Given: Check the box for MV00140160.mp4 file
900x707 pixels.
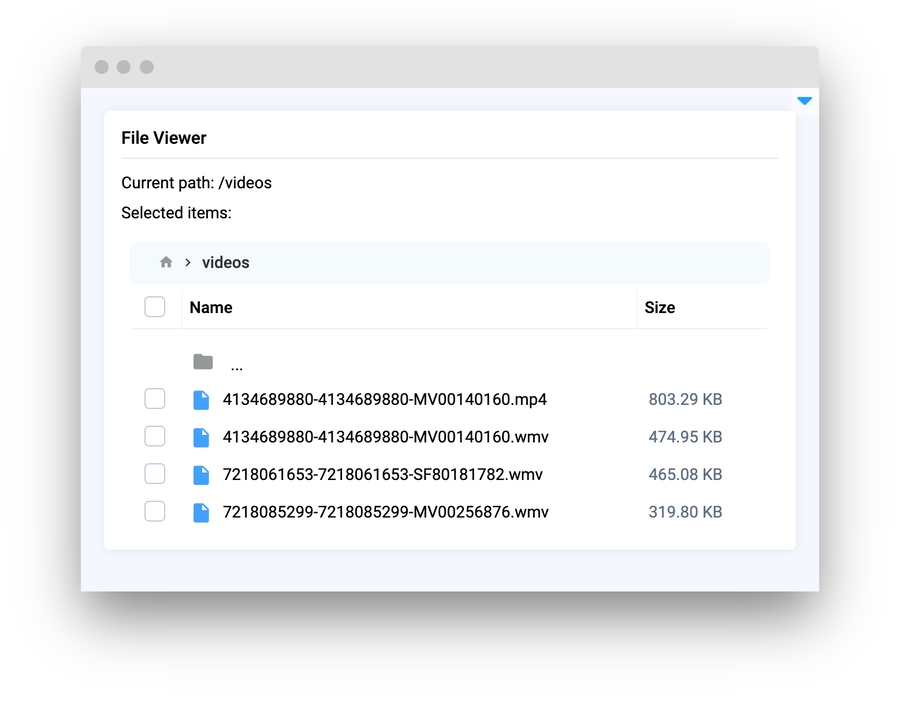Looking at the screenshot, I should coord(155,399).
